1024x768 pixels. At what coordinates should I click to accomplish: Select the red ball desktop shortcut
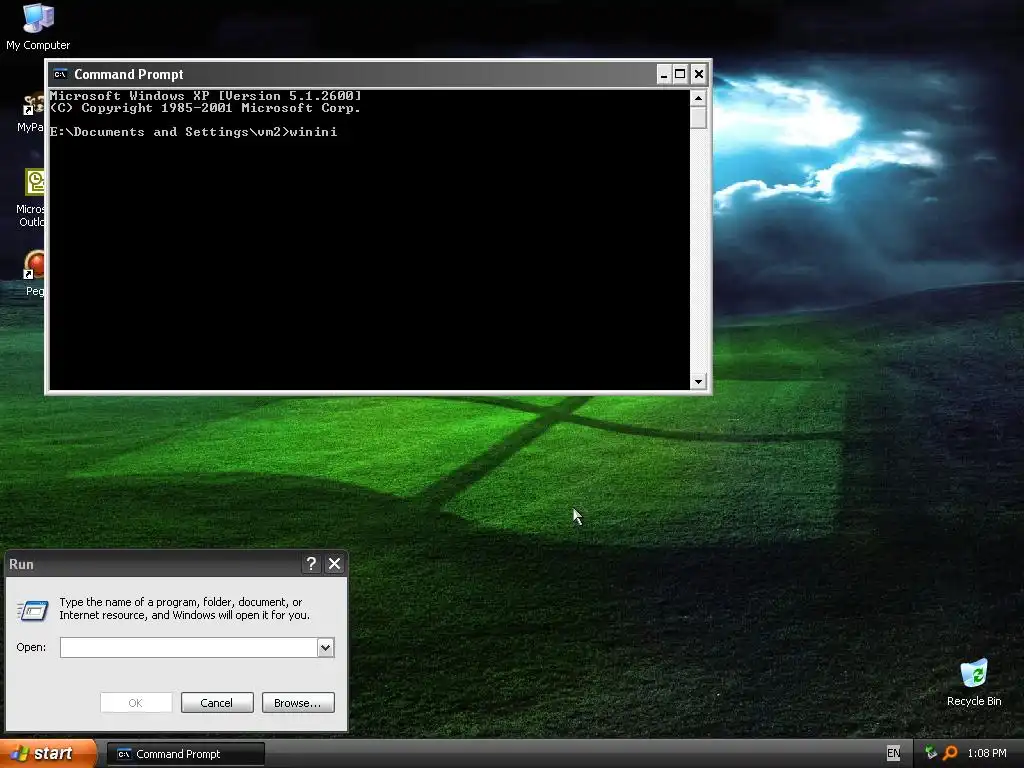point(34,272)
